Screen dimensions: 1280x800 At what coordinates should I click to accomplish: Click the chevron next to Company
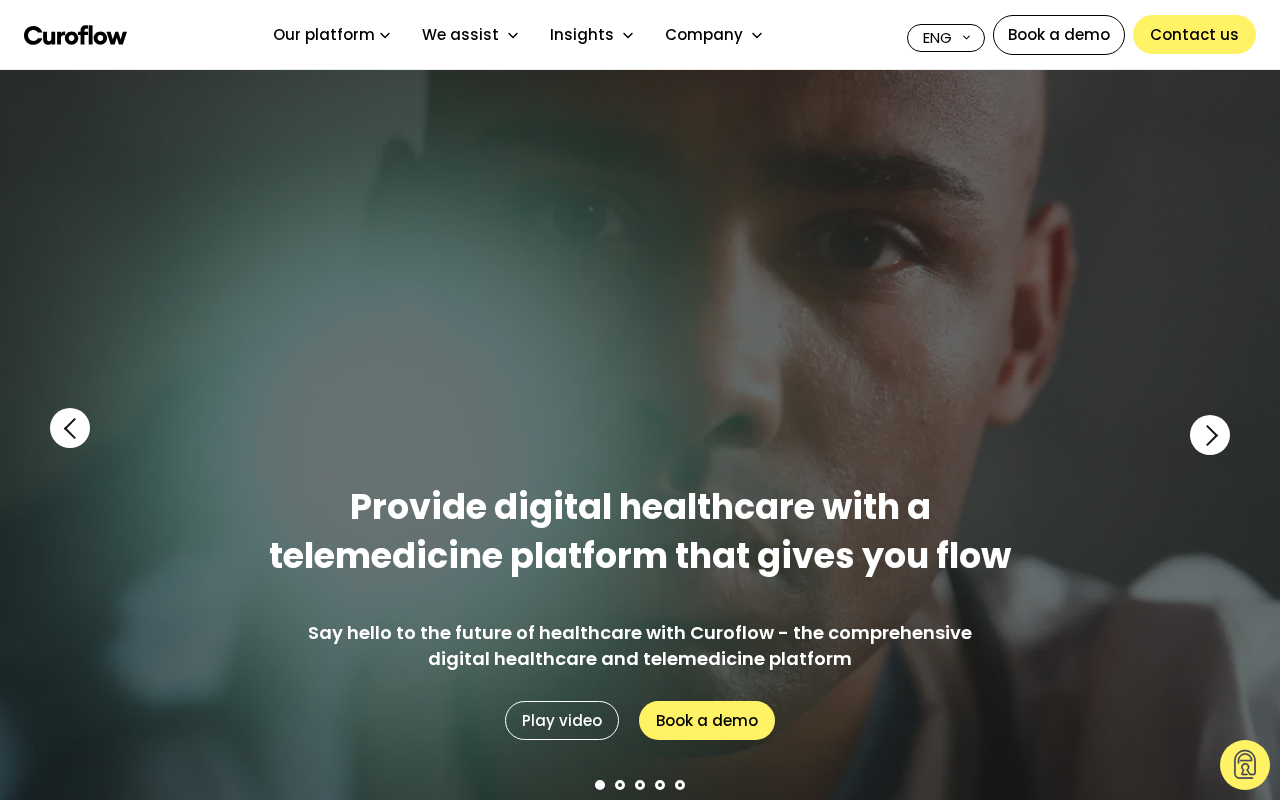(x=757, y=35)
